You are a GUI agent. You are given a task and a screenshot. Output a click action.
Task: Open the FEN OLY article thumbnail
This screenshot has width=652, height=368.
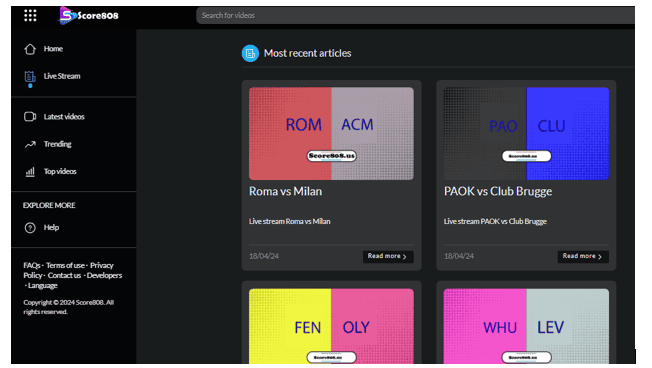coord(331,326)
